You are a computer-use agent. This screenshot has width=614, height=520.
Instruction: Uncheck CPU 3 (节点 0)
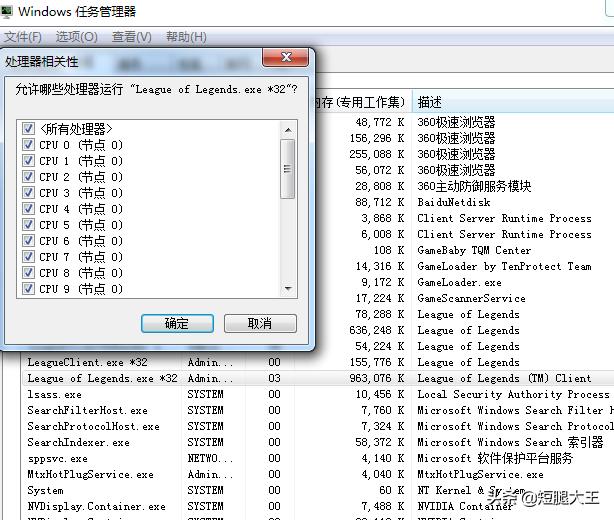click(x=28, y=193)
